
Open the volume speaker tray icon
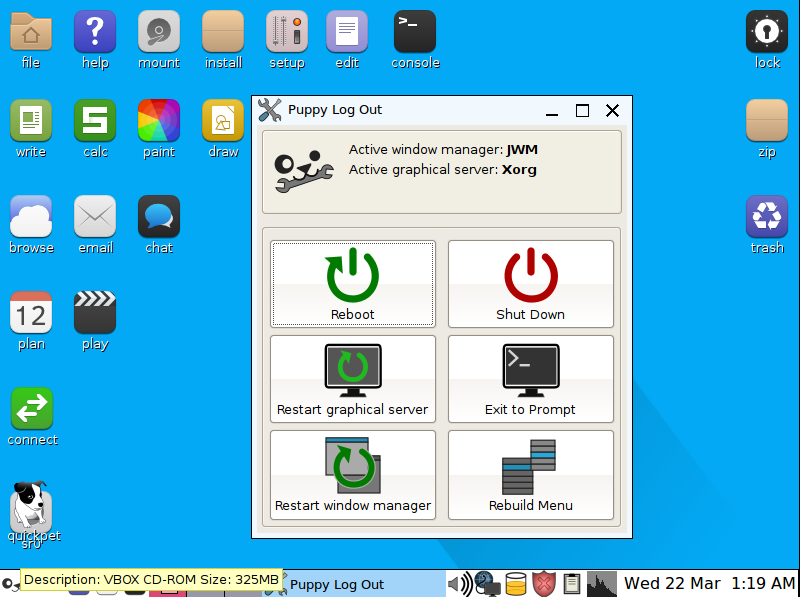pos(460,584)
